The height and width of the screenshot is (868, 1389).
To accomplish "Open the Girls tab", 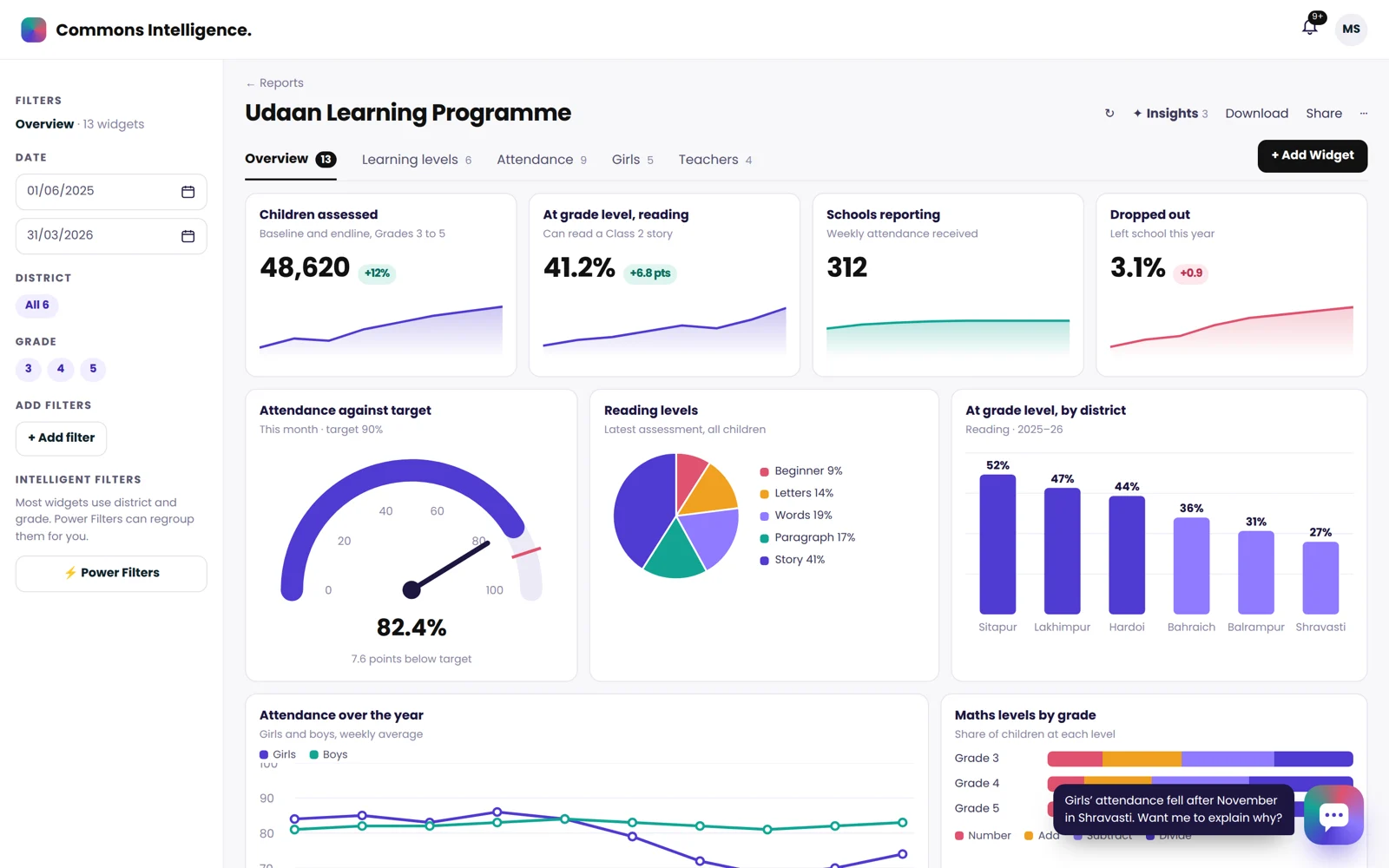I will click(x=632, y=160).
